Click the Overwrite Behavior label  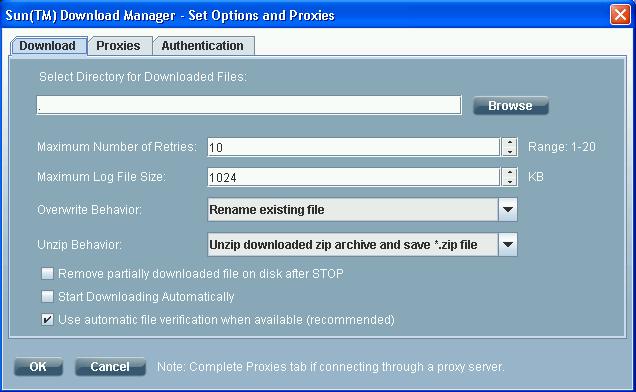tap(90, 210)
